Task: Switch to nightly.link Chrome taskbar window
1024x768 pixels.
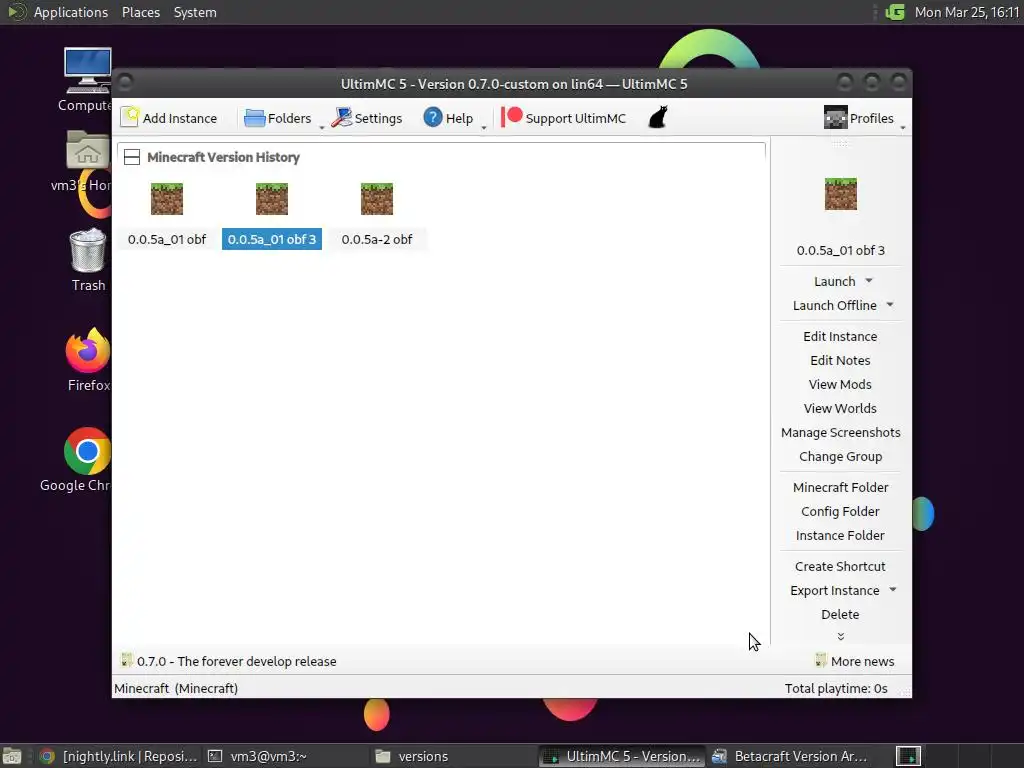Action: click(x=118, y=756)
